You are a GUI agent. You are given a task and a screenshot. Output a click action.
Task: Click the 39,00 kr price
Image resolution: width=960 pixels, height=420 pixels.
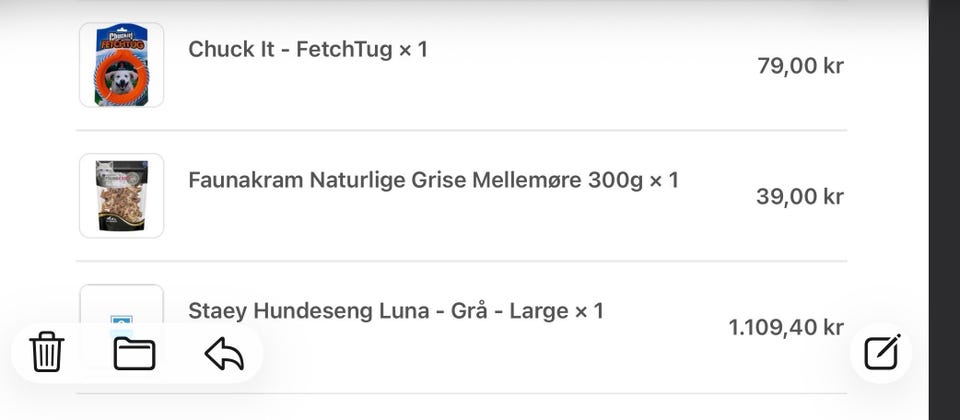[800, 197]
